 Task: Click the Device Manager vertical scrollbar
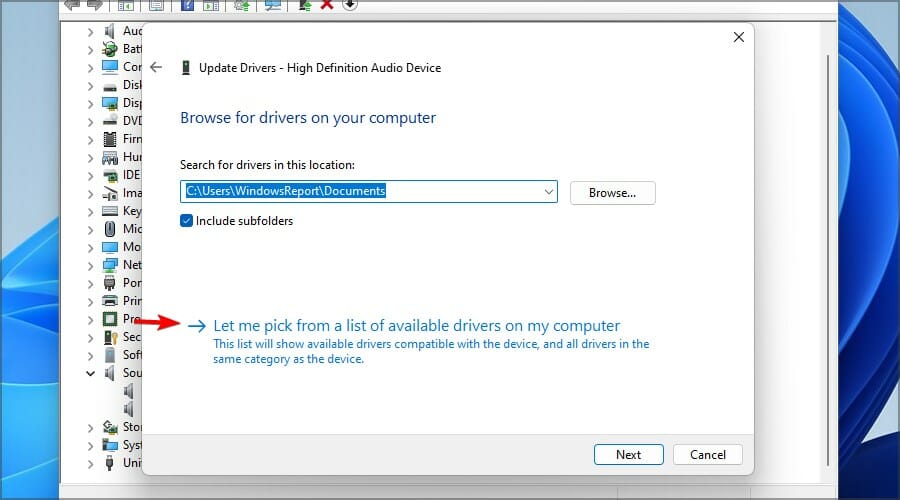click(x=828, y=260)
